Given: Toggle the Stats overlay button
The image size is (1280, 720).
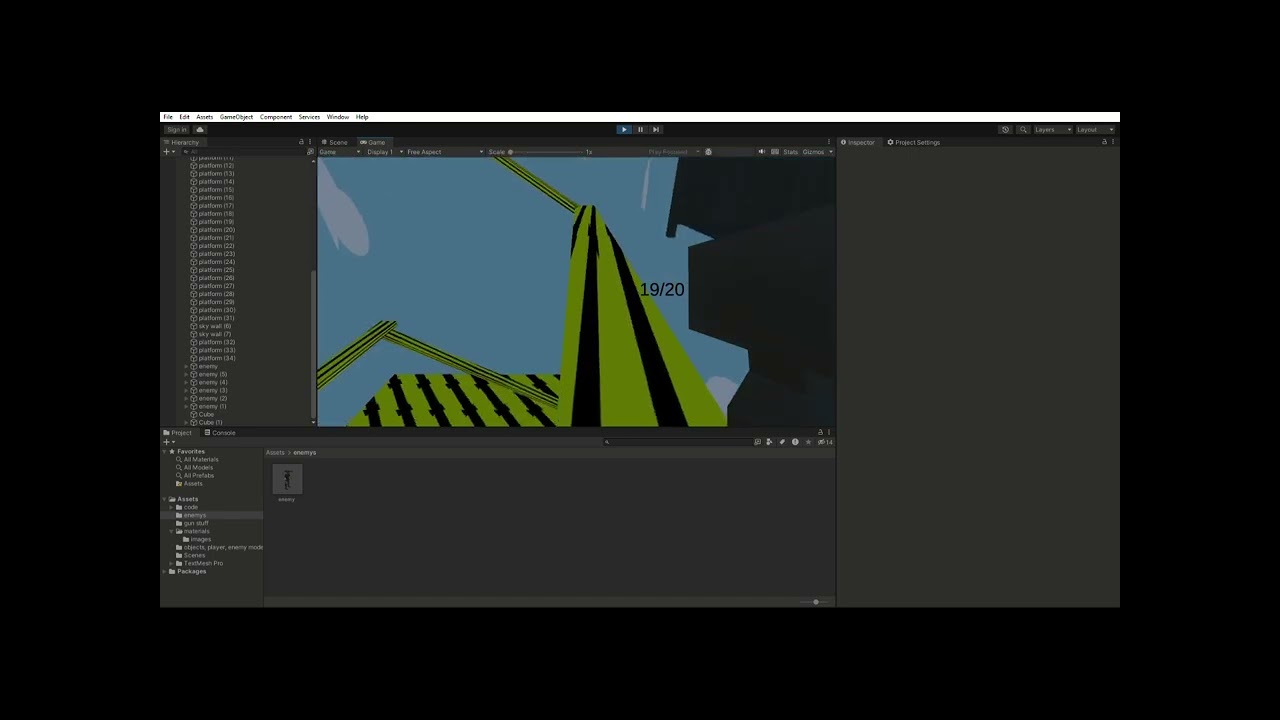Looking at the screenshot, I should [791, 152].
